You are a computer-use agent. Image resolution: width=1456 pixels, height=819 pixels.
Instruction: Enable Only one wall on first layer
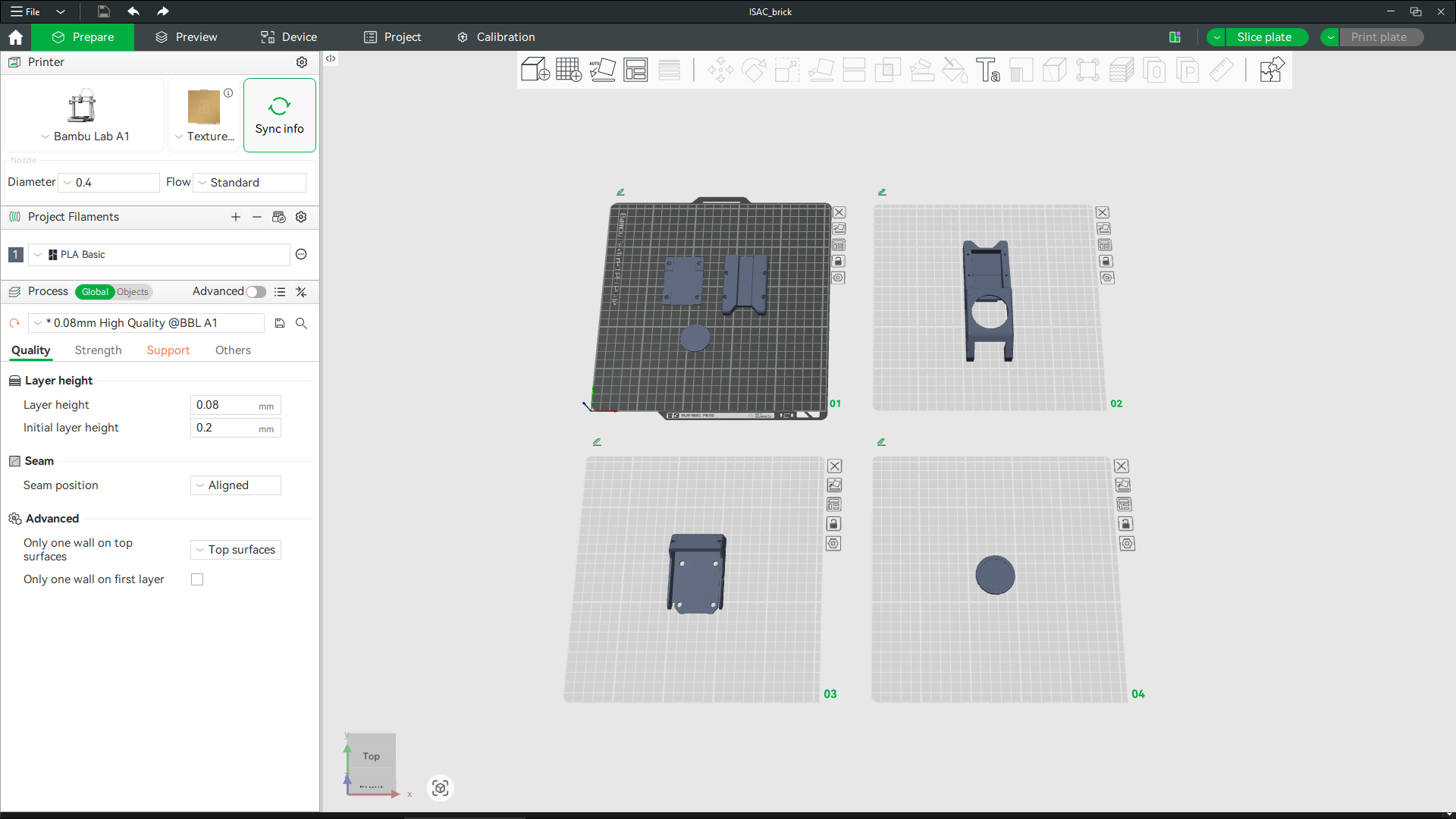pos(197,579)
